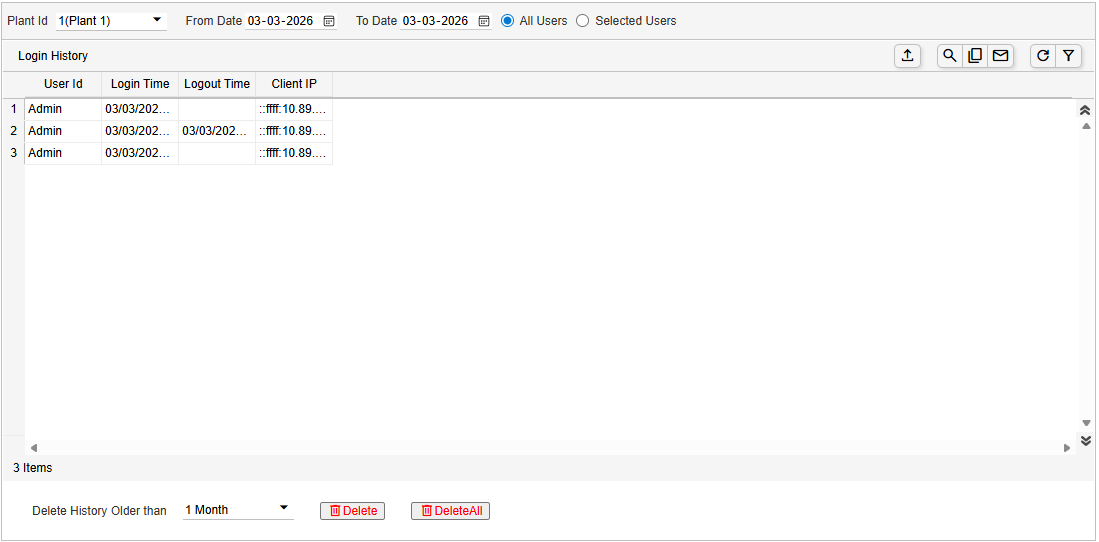The image size is (1099, 542).
Task: Refresh the login history list
Action: pyautogui.click(x=1043, y=56)
